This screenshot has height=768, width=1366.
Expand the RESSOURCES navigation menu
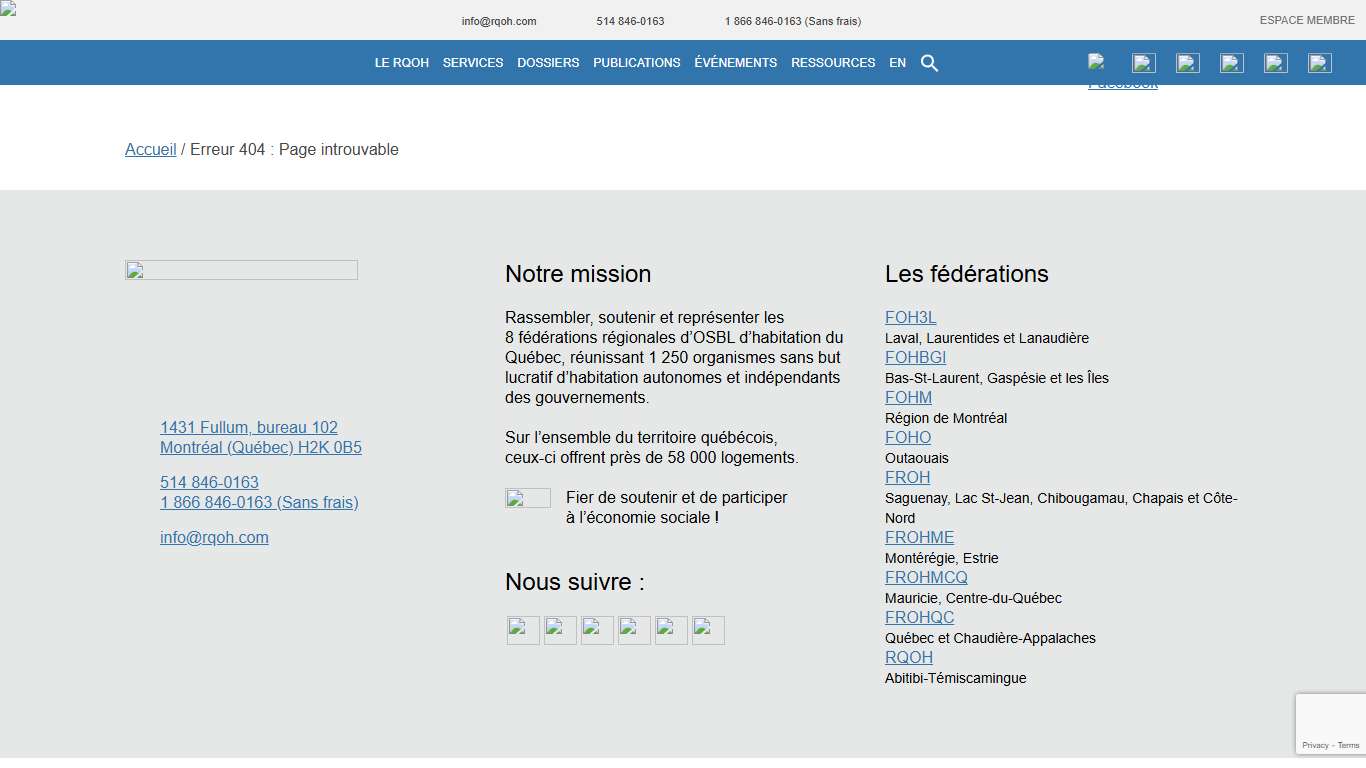[x=833, y=62]
